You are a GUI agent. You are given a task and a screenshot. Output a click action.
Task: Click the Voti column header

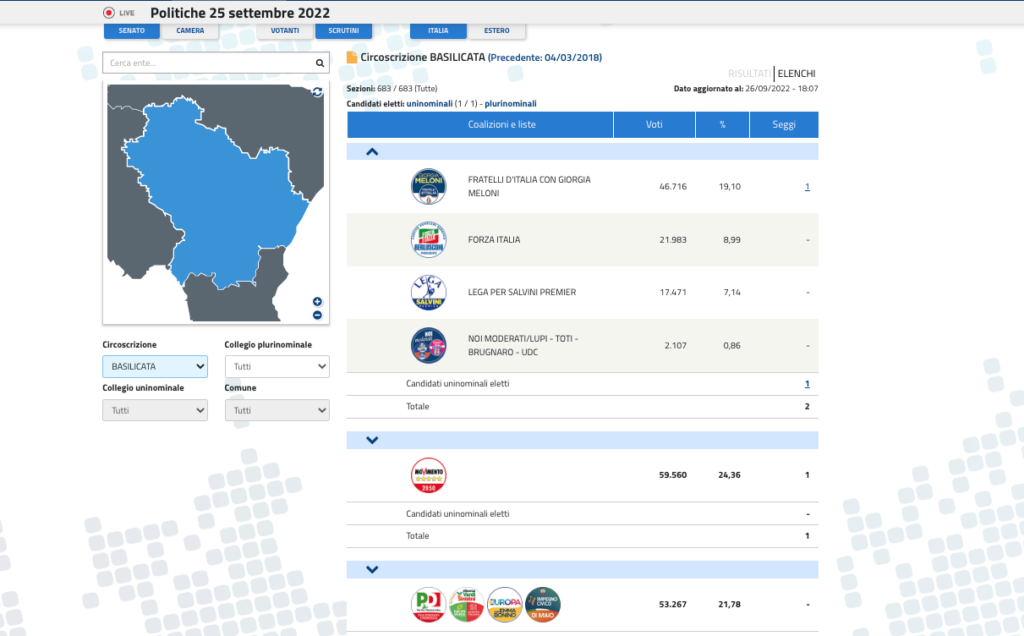[654, 125]
